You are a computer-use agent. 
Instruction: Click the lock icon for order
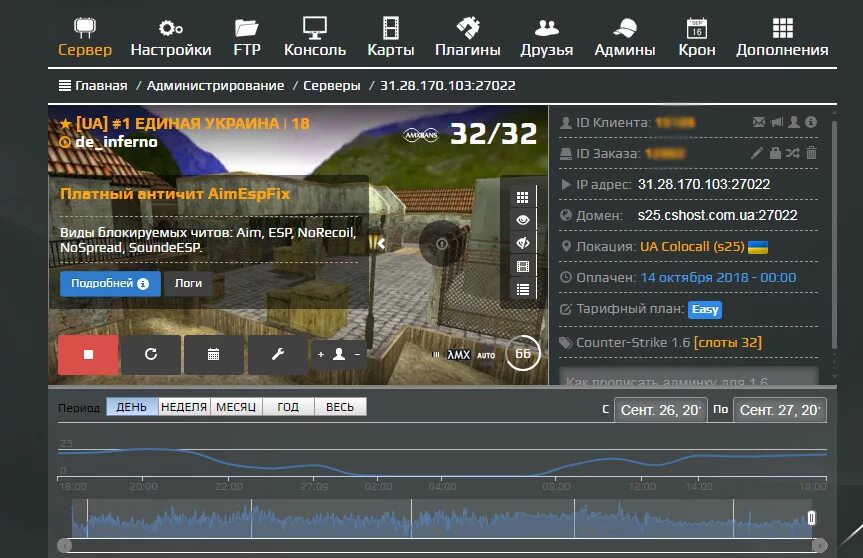(775, 152)
